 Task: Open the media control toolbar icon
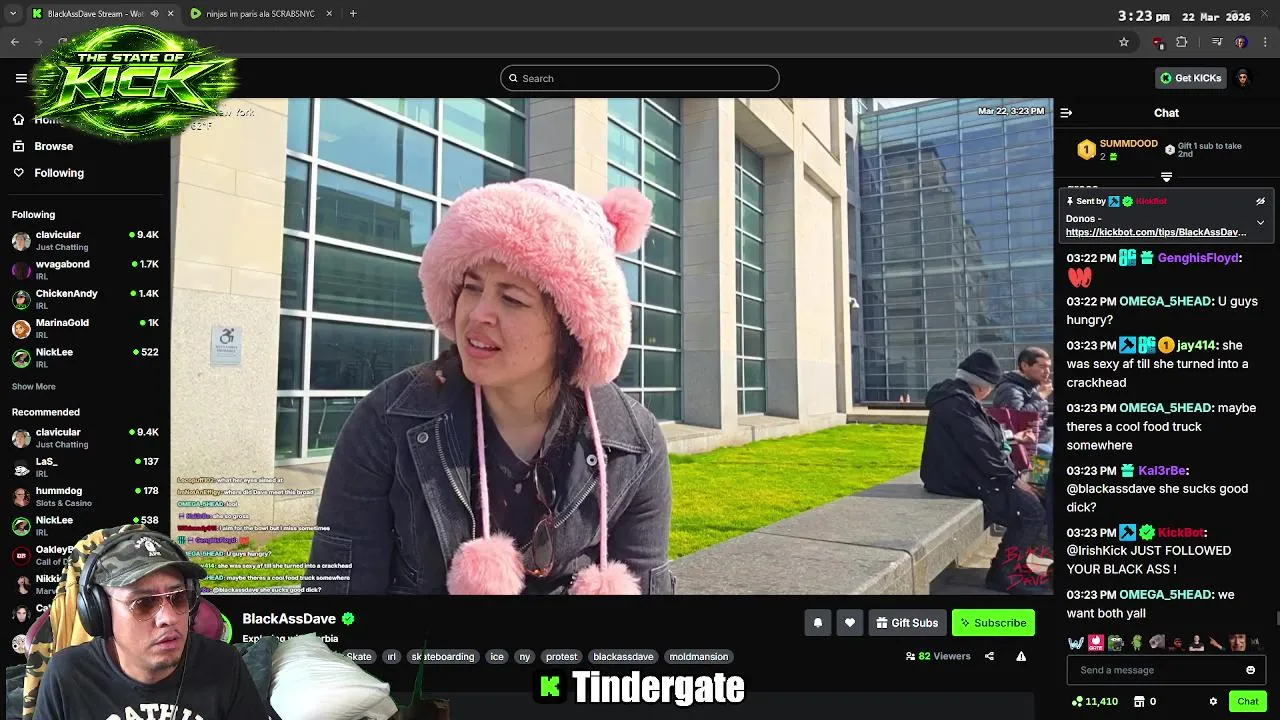[1216, 42]
